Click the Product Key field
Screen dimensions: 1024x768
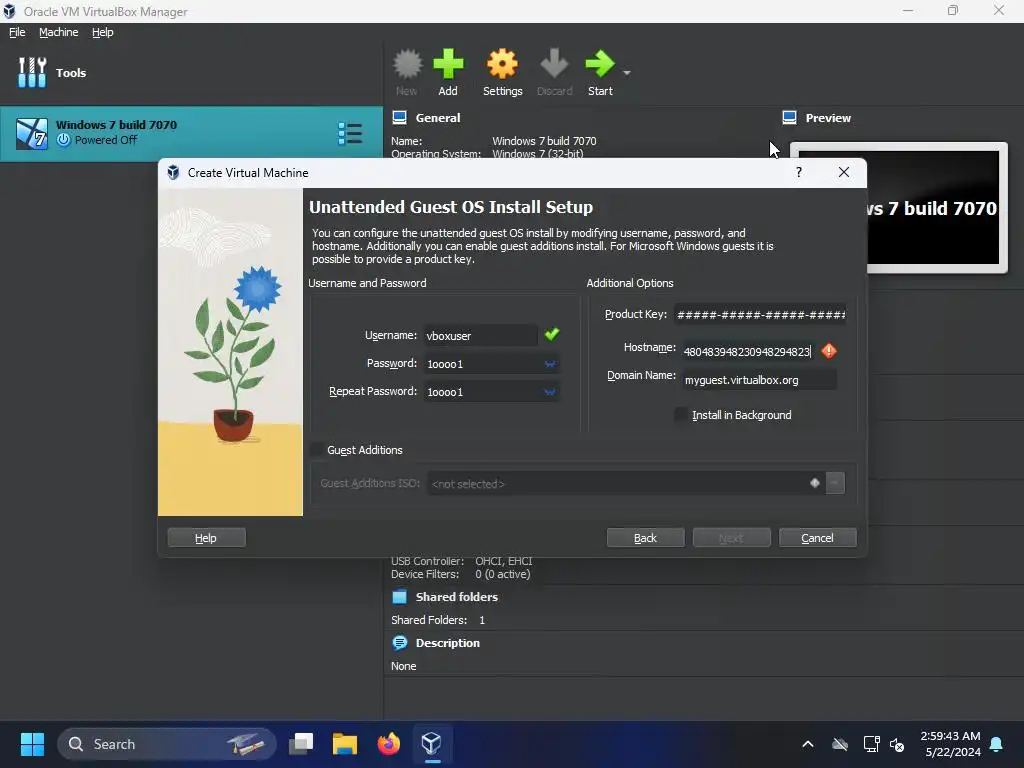[x=760, y=314]
